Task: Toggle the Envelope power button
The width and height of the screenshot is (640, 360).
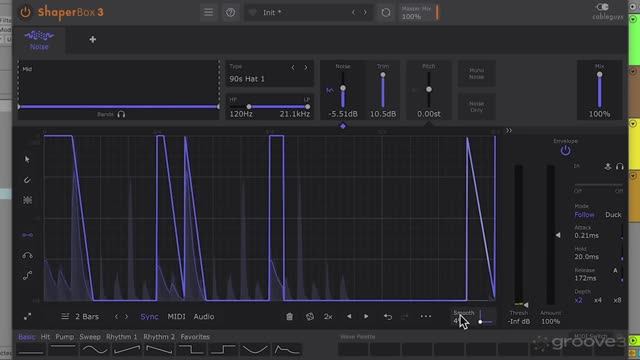Action: coord(565,151)
